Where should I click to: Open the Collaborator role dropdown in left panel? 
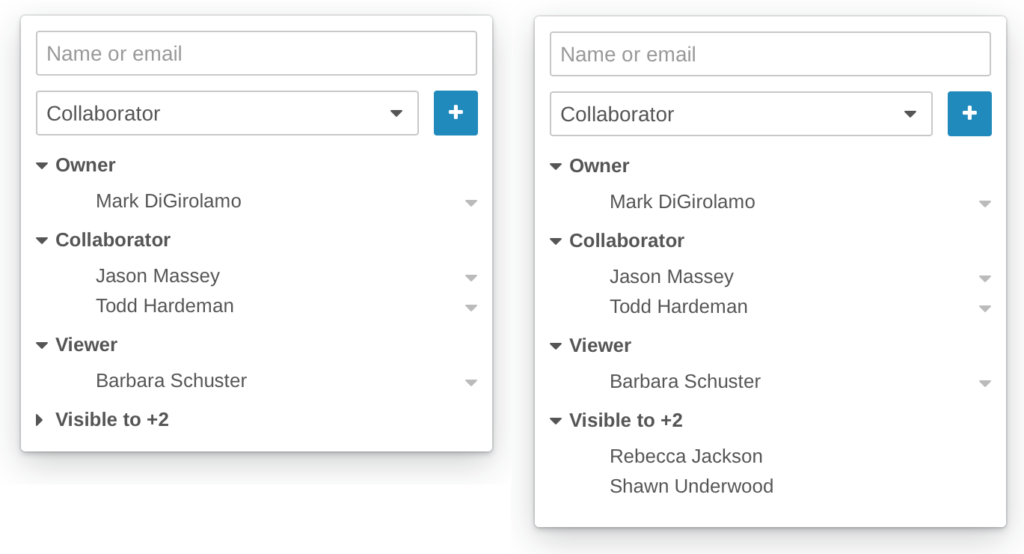227,113
